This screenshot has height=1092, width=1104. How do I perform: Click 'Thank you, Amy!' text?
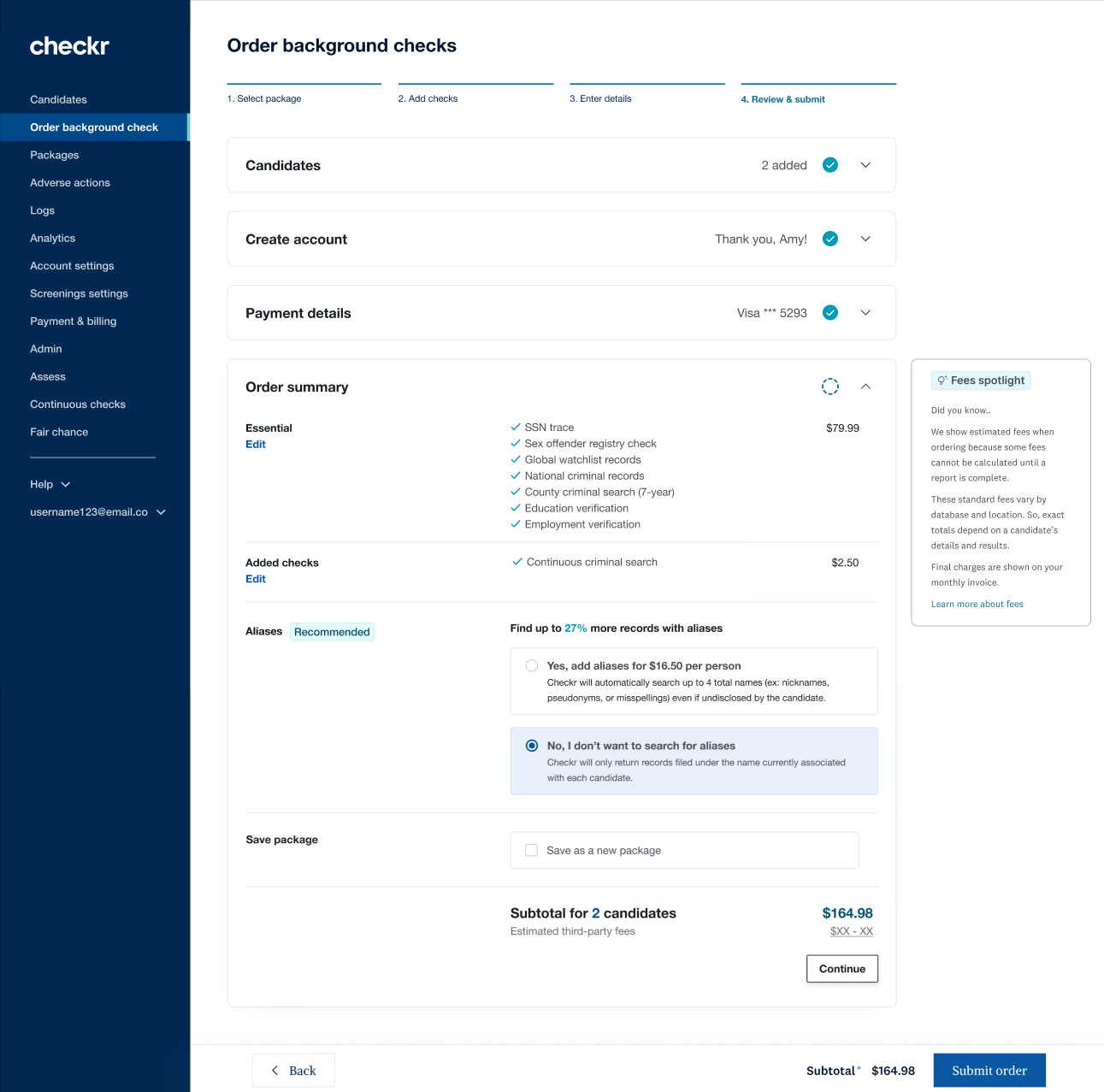pyautogui.click(x=761, y=239)
